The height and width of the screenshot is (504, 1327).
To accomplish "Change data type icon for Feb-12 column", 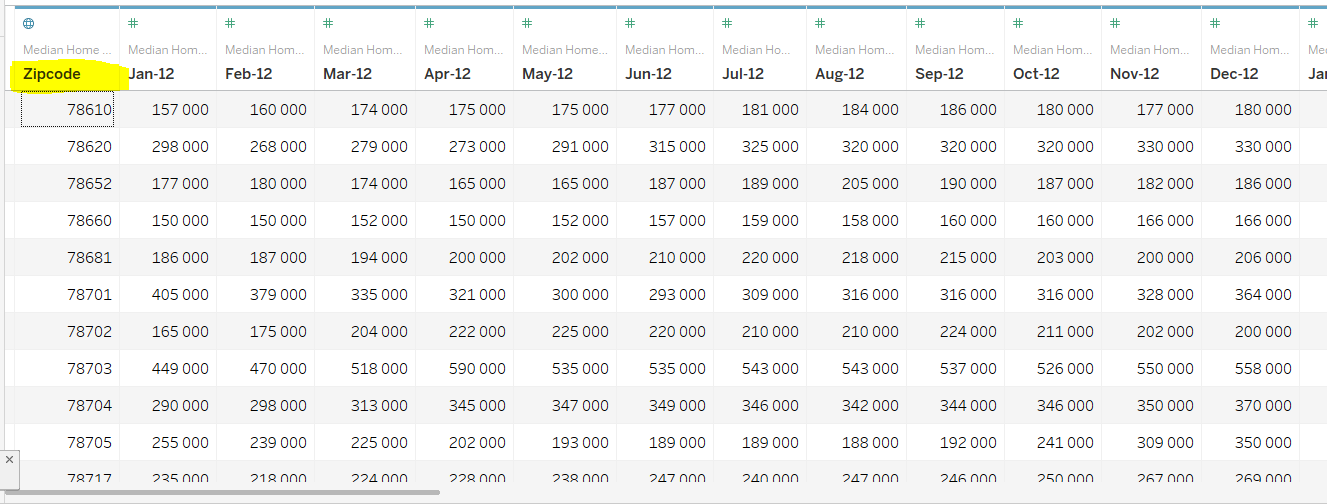I will pyautogui.click(x=230, y=23).
